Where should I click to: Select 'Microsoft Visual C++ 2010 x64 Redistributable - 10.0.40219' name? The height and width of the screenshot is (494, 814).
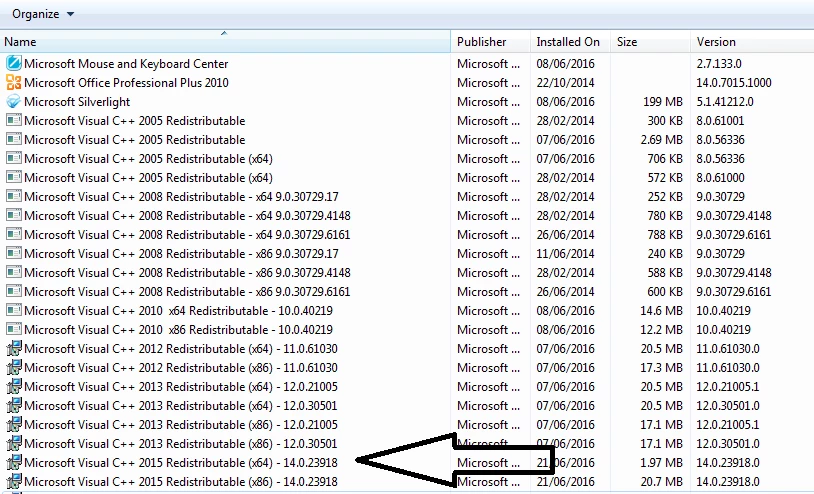(178, 310)
